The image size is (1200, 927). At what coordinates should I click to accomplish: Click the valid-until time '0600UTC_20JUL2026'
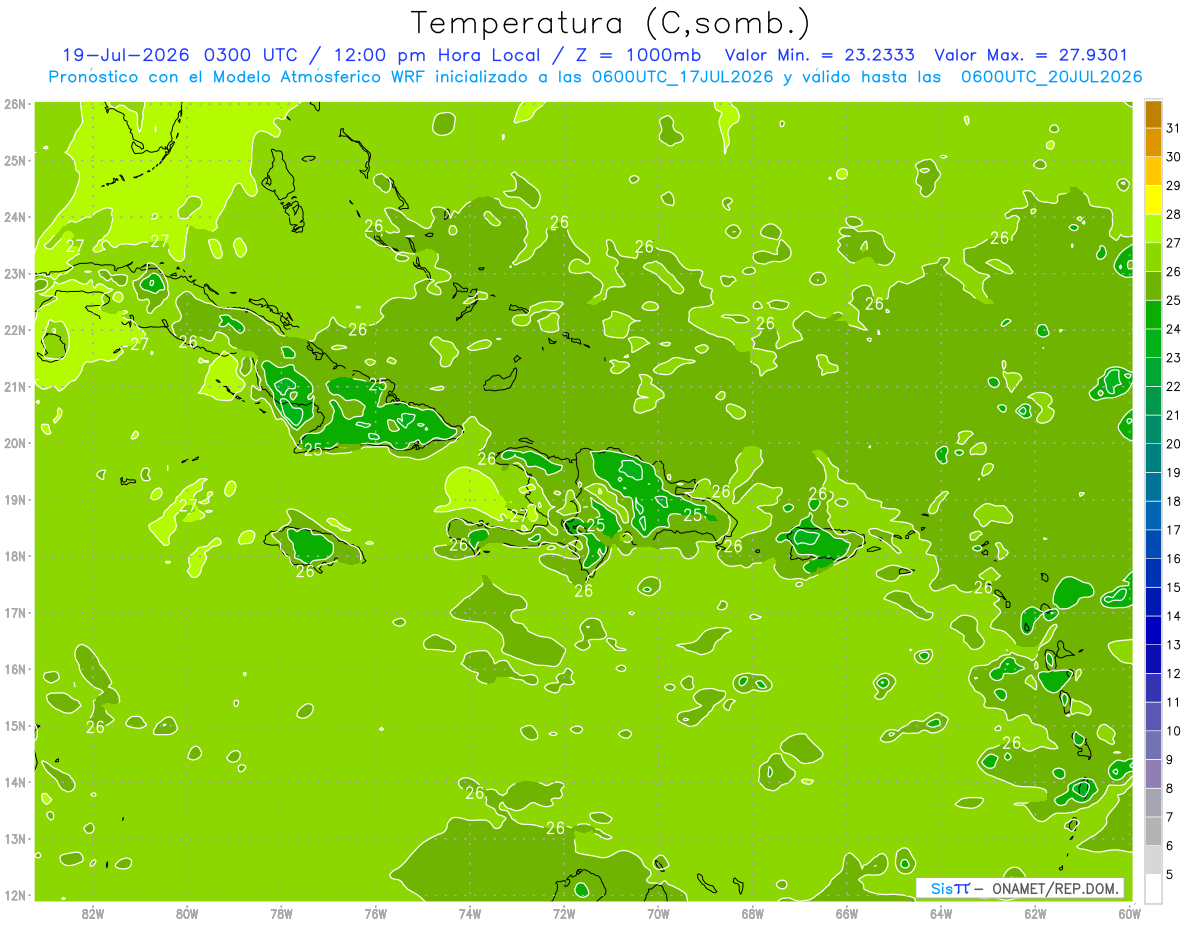click(1051, 76)
